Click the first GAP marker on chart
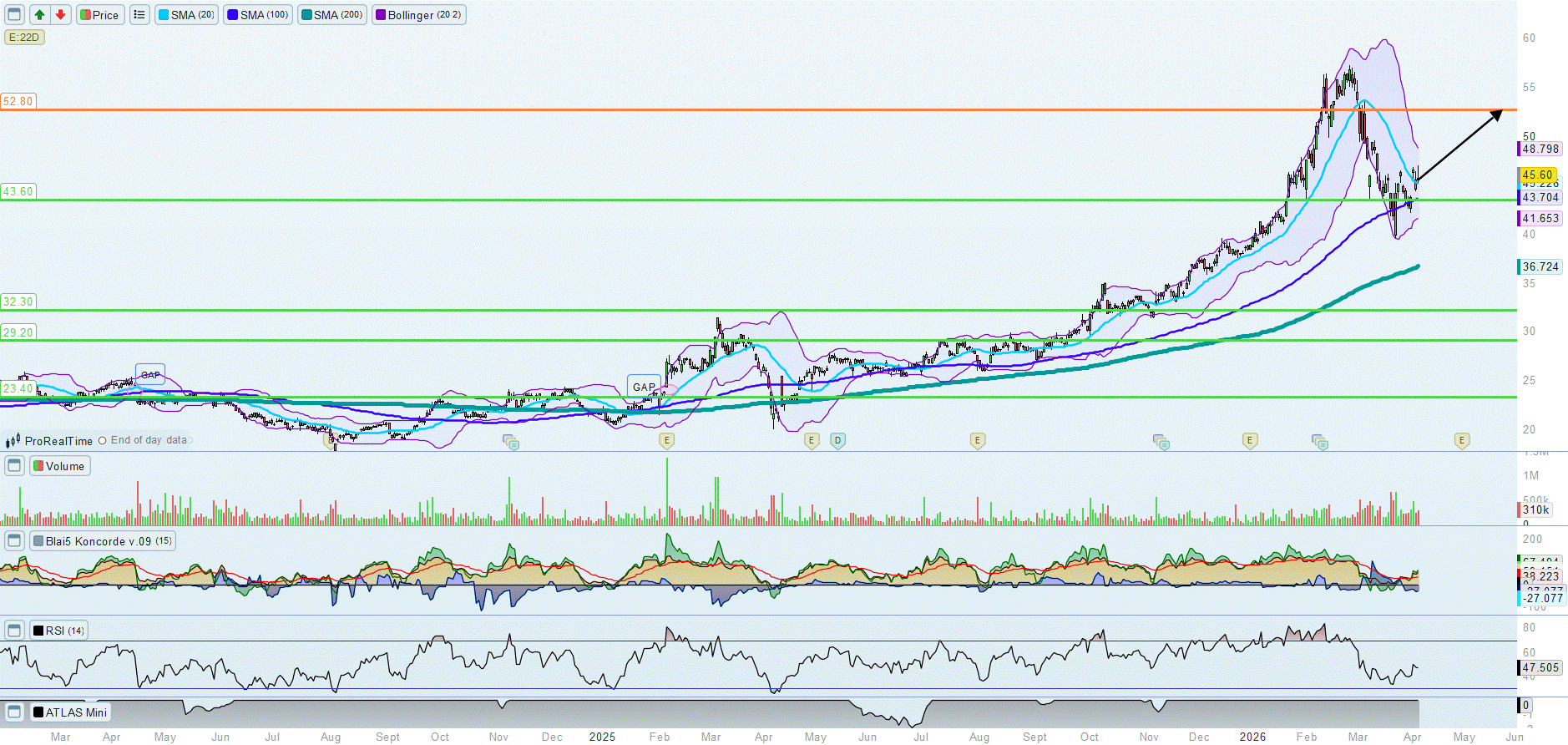 click(150, 374)
